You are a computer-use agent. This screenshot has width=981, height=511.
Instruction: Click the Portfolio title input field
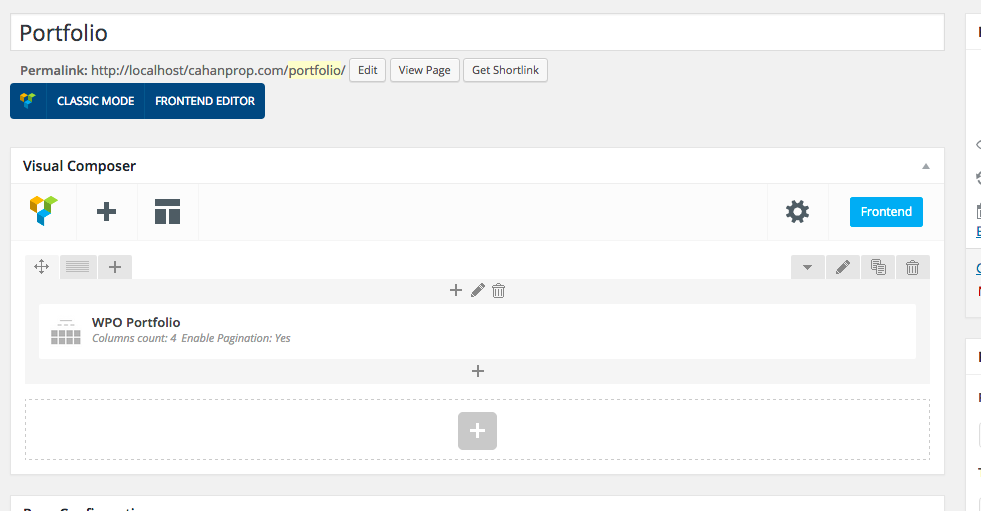(477, 33)
